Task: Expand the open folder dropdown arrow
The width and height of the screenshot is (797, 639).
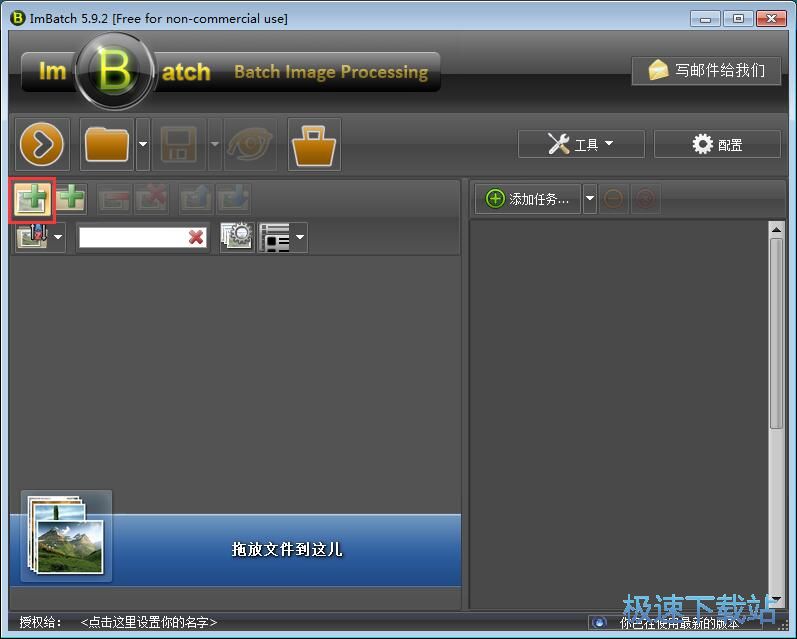Action: tap(143, 144)
